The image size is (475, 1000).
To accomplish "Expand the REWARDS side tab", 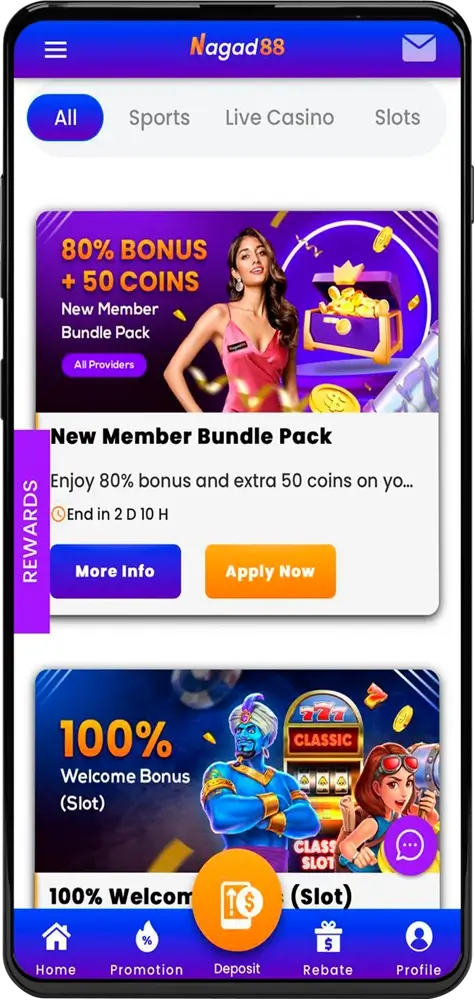I will [31, 531].
